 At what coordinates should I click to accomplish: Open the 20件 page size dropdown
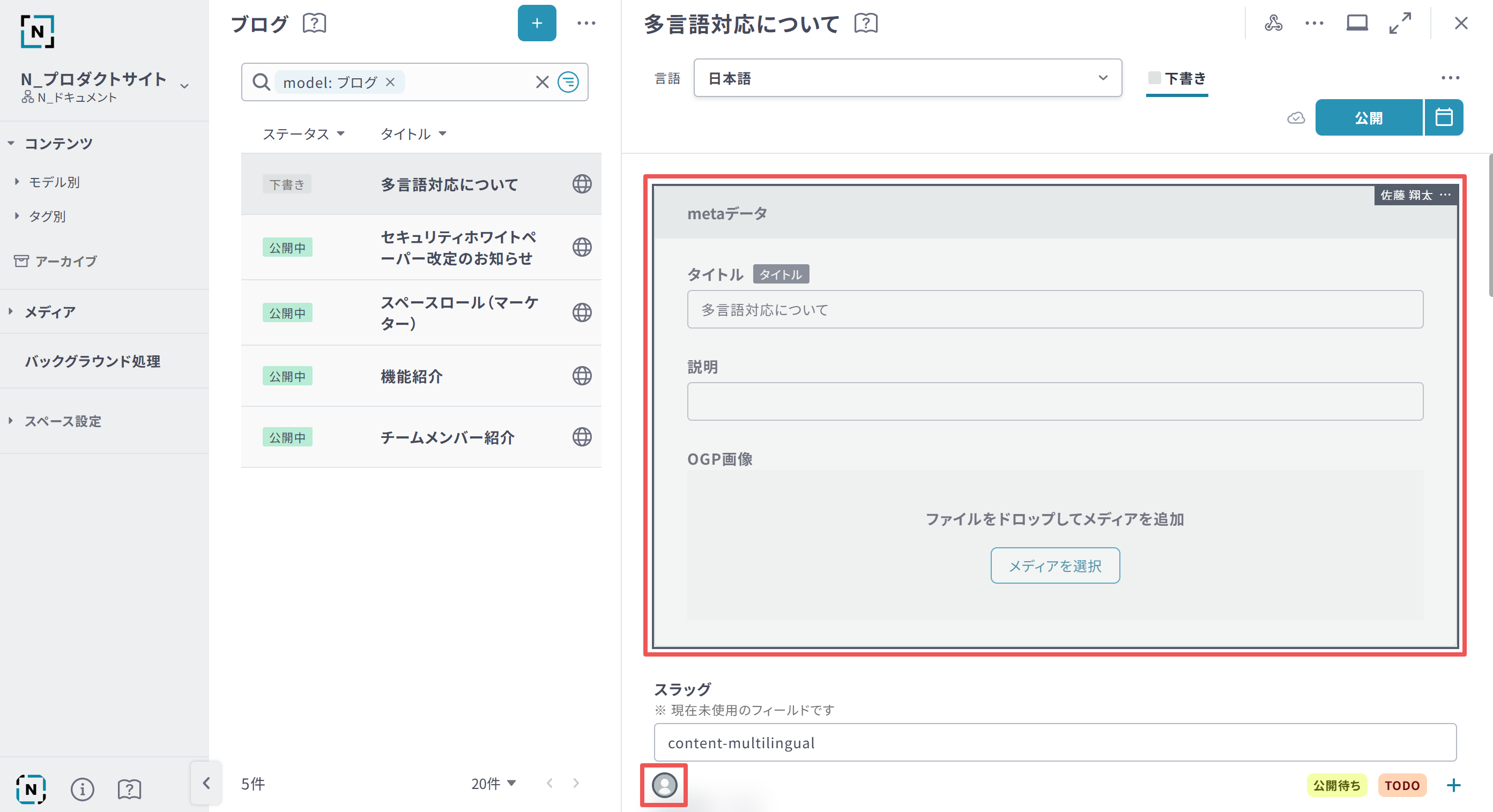click(x=493, y=784)
